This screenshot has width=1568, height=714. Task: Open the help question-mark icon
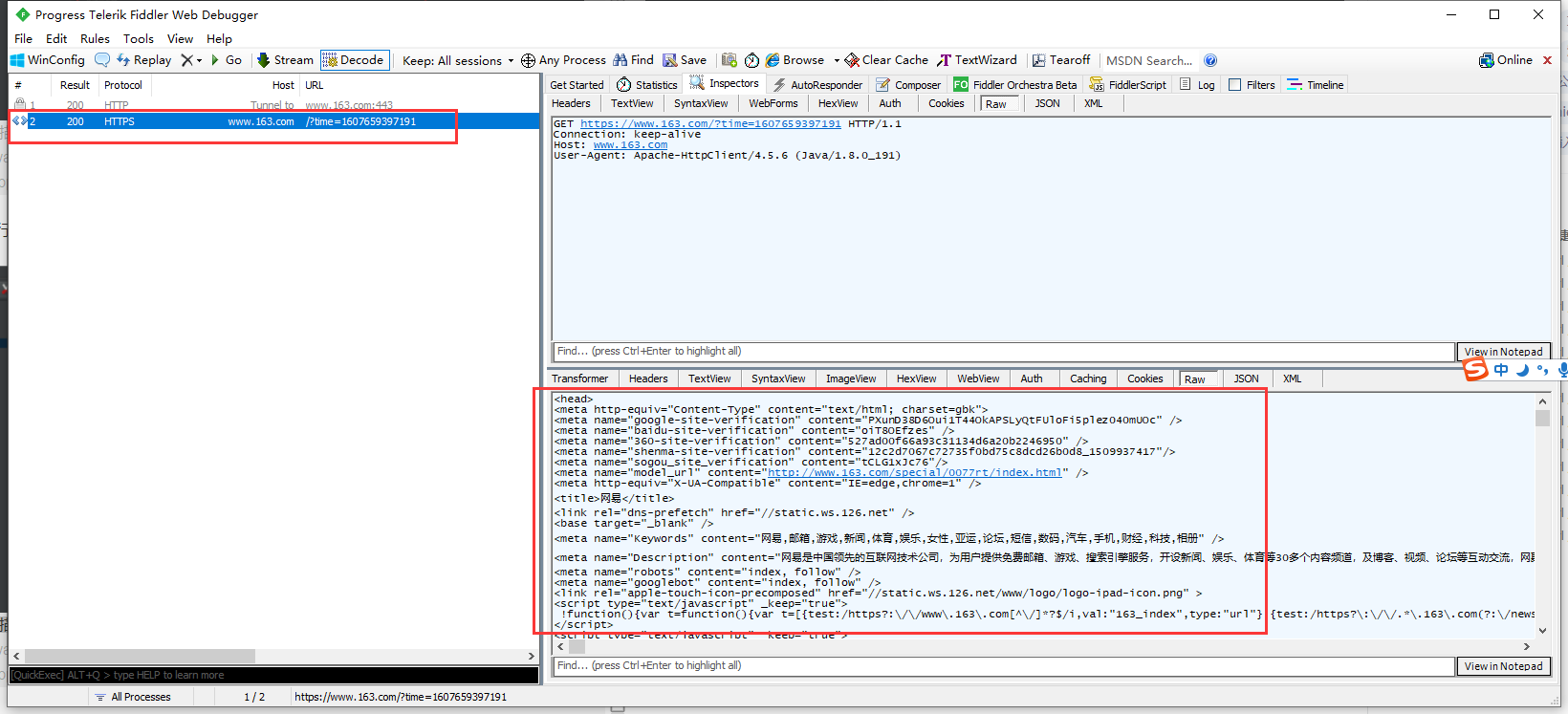(1210, 60)
